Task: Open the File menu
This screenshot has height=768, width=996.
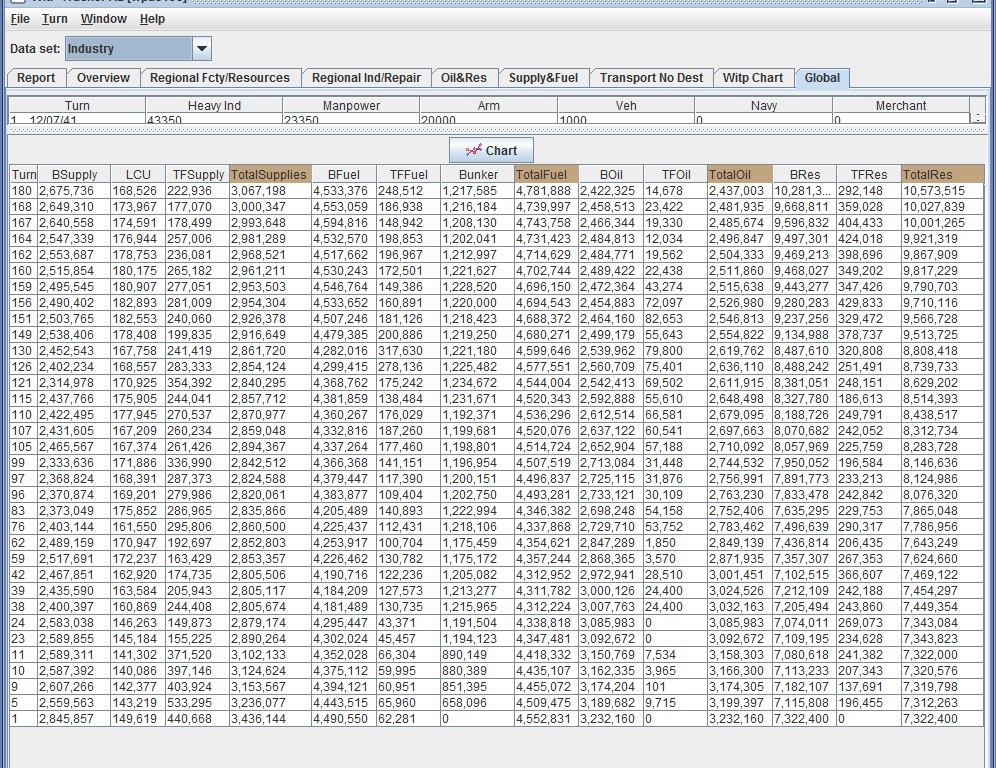Action: (x=20, y=19)
